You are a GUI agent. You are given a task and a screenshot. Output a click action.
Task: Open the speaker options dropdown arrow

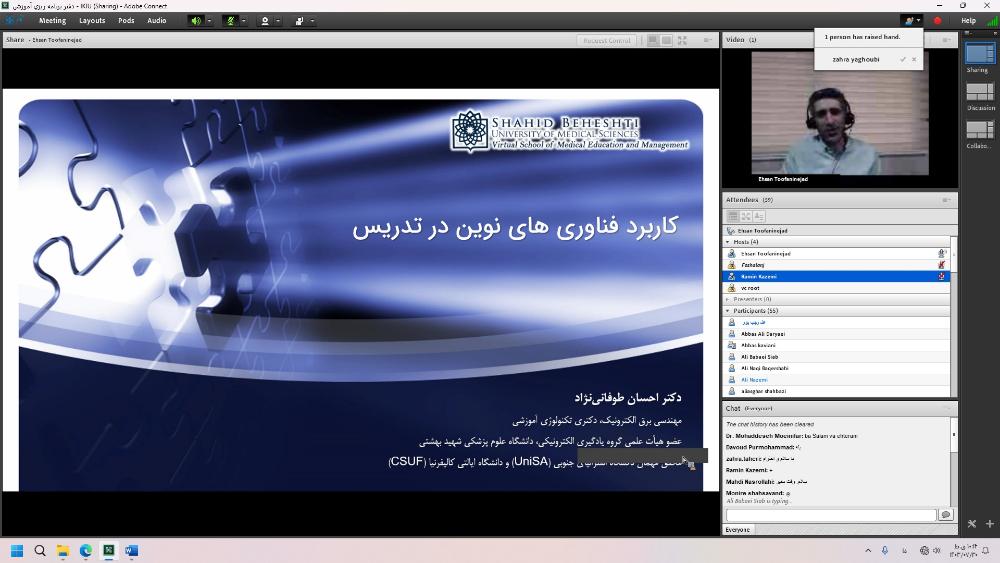tap(209, 20)
